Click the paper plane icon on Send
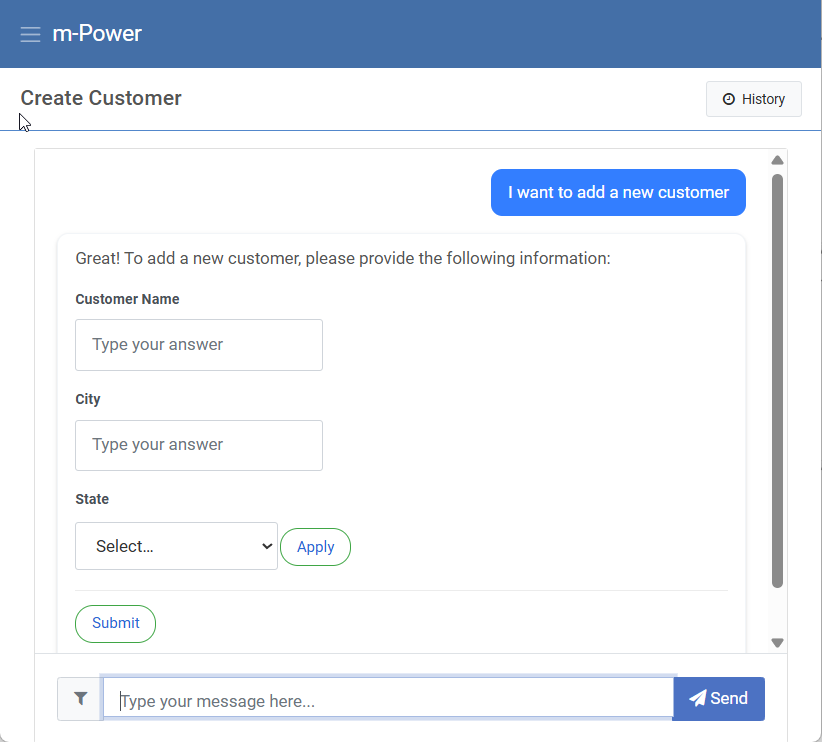This screenshot has width=822, height=742. (697, 698)
